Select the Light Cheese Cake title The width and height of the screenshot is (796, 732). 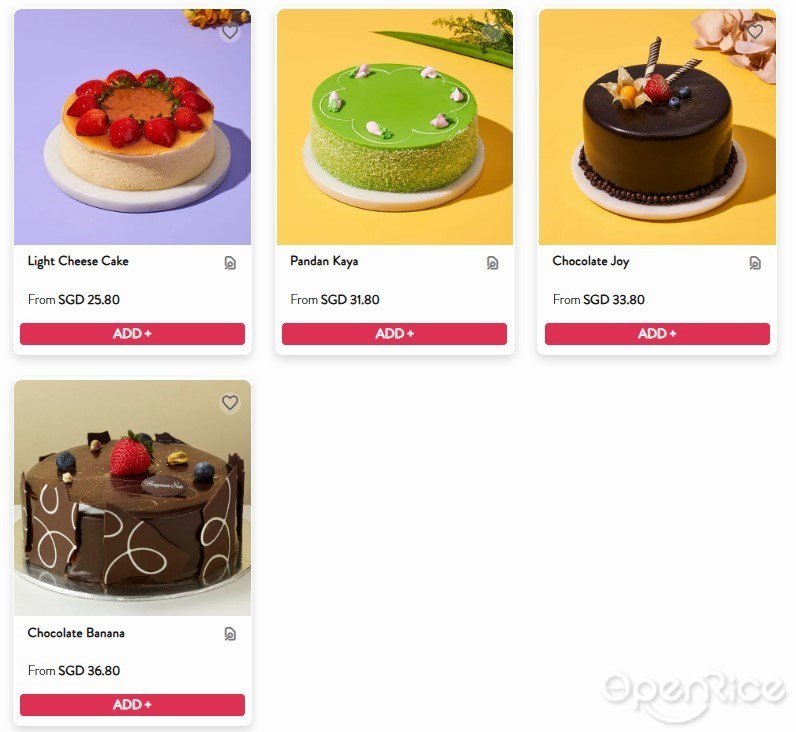pyautogui.click(x=78, y=261)
